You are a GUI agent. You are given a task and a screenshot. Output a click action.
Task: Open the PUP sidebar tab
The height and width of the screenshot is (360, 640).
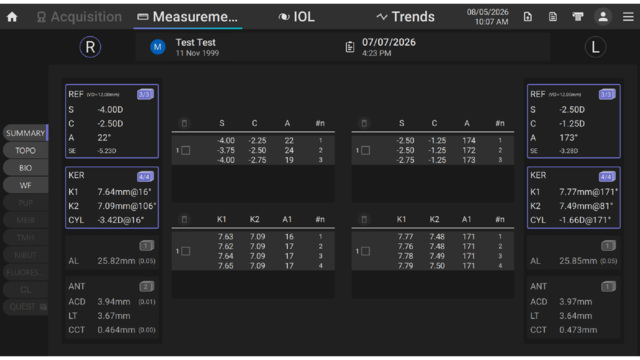click(25, 203)
